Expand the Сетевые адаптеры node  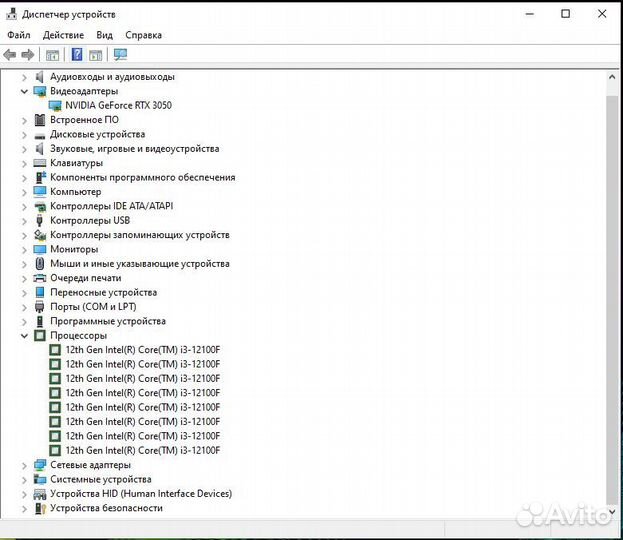pyautogui.click(x=24, y=465)
